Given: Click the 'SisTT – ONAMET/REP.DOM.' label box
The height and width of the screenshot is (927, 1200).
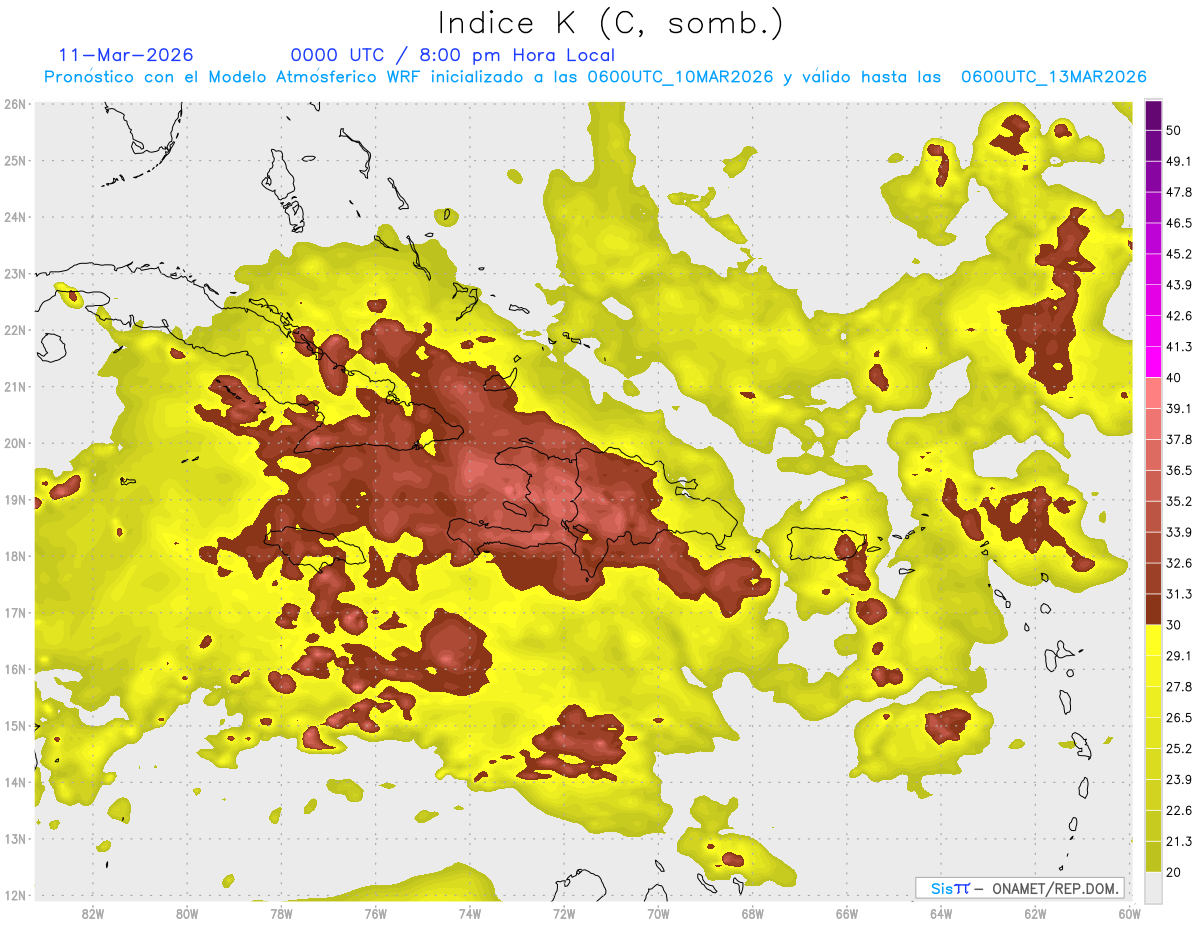Looking at the screenshot, I should (1019, 888).
